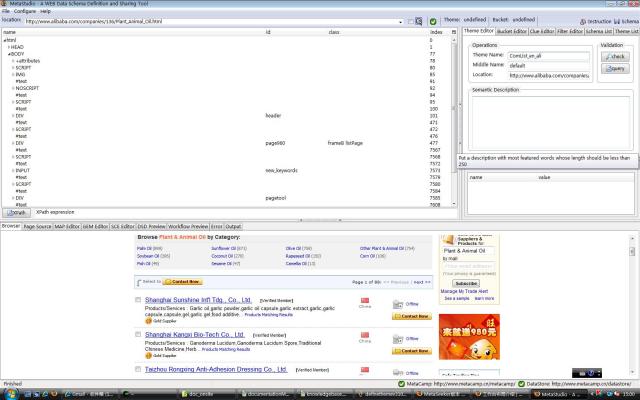
Task: Open the Taizhou Rongeng Anti-Adhesion Dressing link
Action: pyautogui.click(x=216, y=369)
